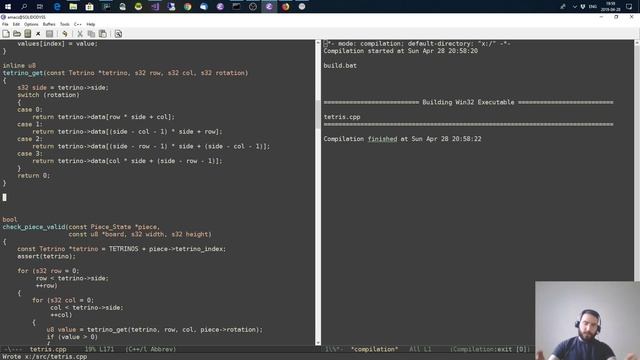Switch to Visual Studio on the taskbar
The image size is (640, 360).
[x=155, y=7]
